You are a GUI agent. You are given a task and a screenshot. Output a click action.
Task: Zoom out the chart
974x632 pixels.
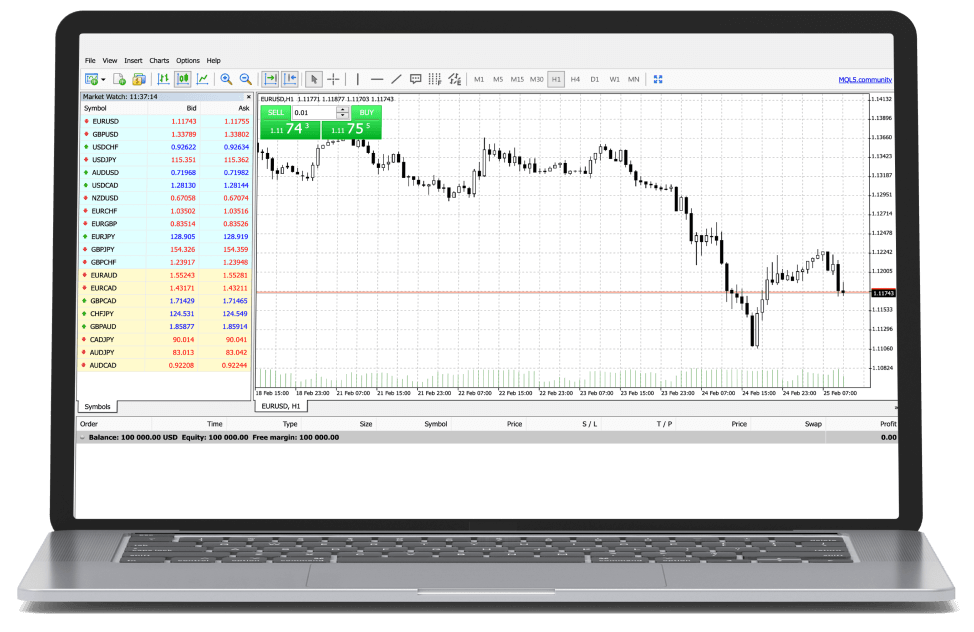[246, 79]
